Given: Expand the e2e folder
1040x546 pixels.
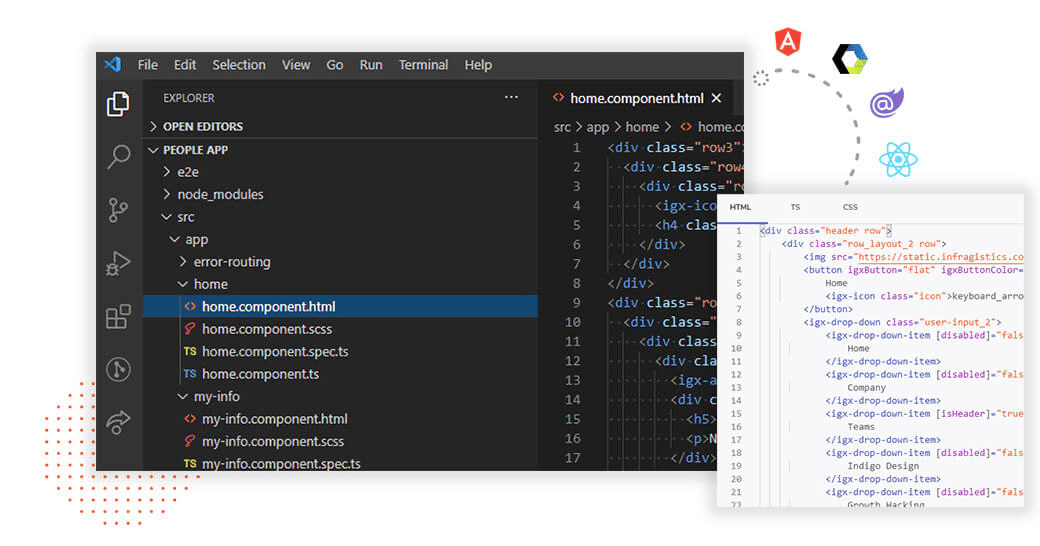Looking at the screenshot, I should tap(167, 172).
